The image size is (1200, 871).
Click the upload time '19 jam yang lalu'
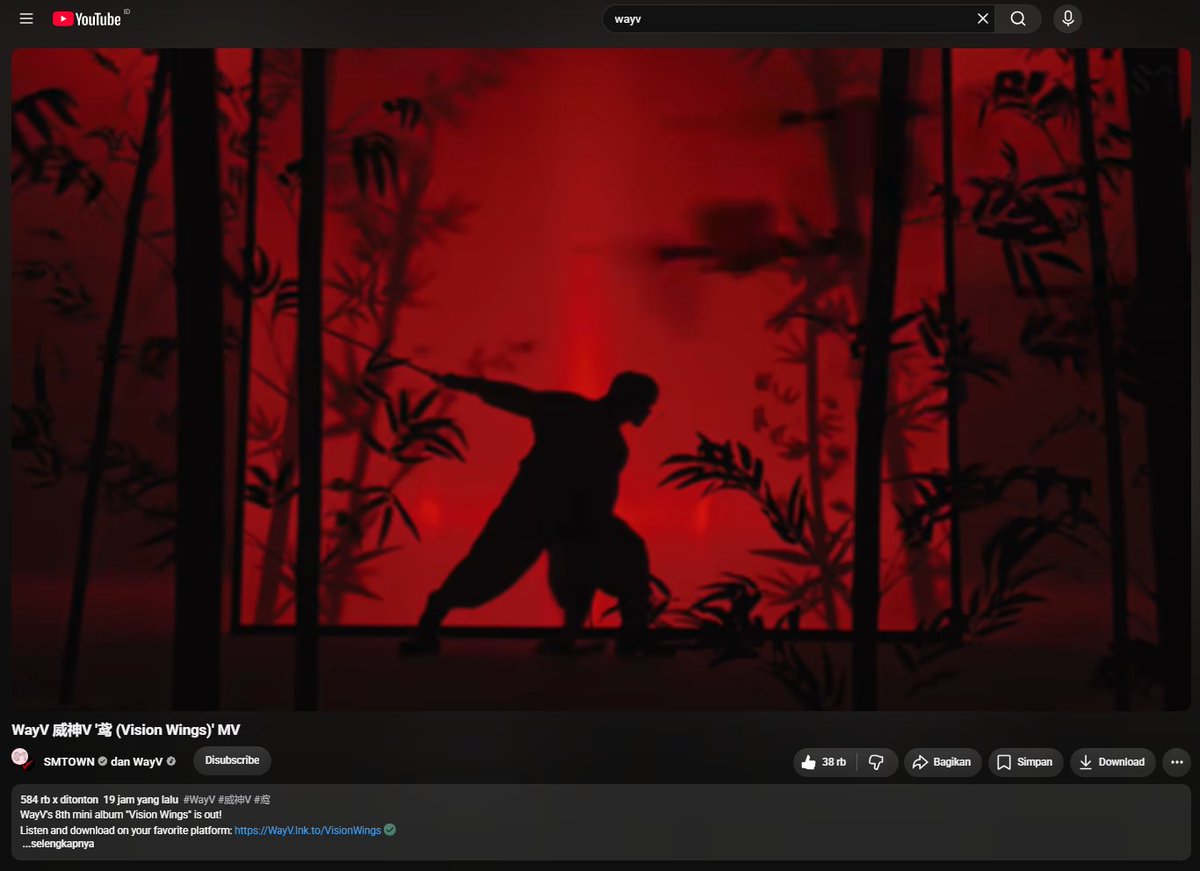point(140,800)
